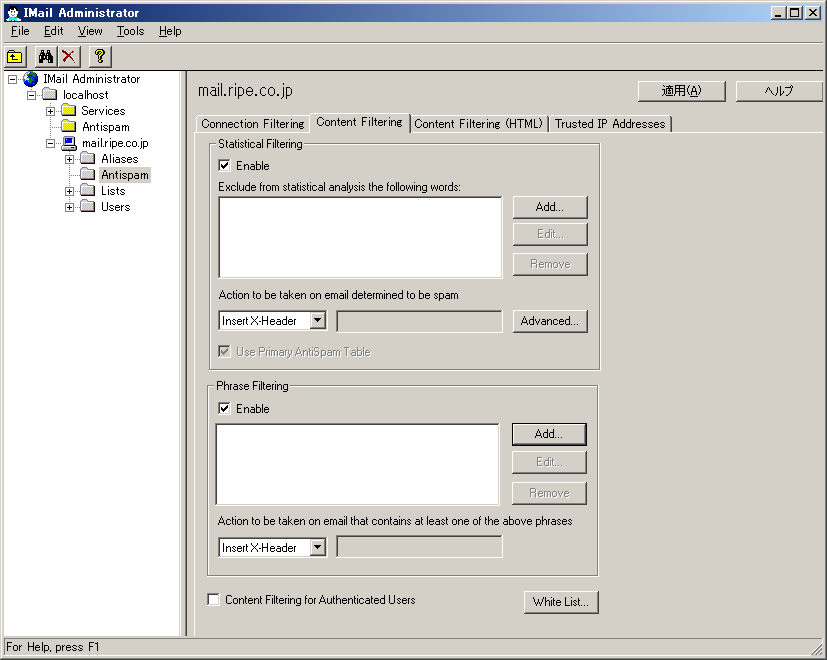Image resolution: width=827 pixels, height=660 pixels.
Task: Select the Users folder in tree
Action: tap(115, 207)
